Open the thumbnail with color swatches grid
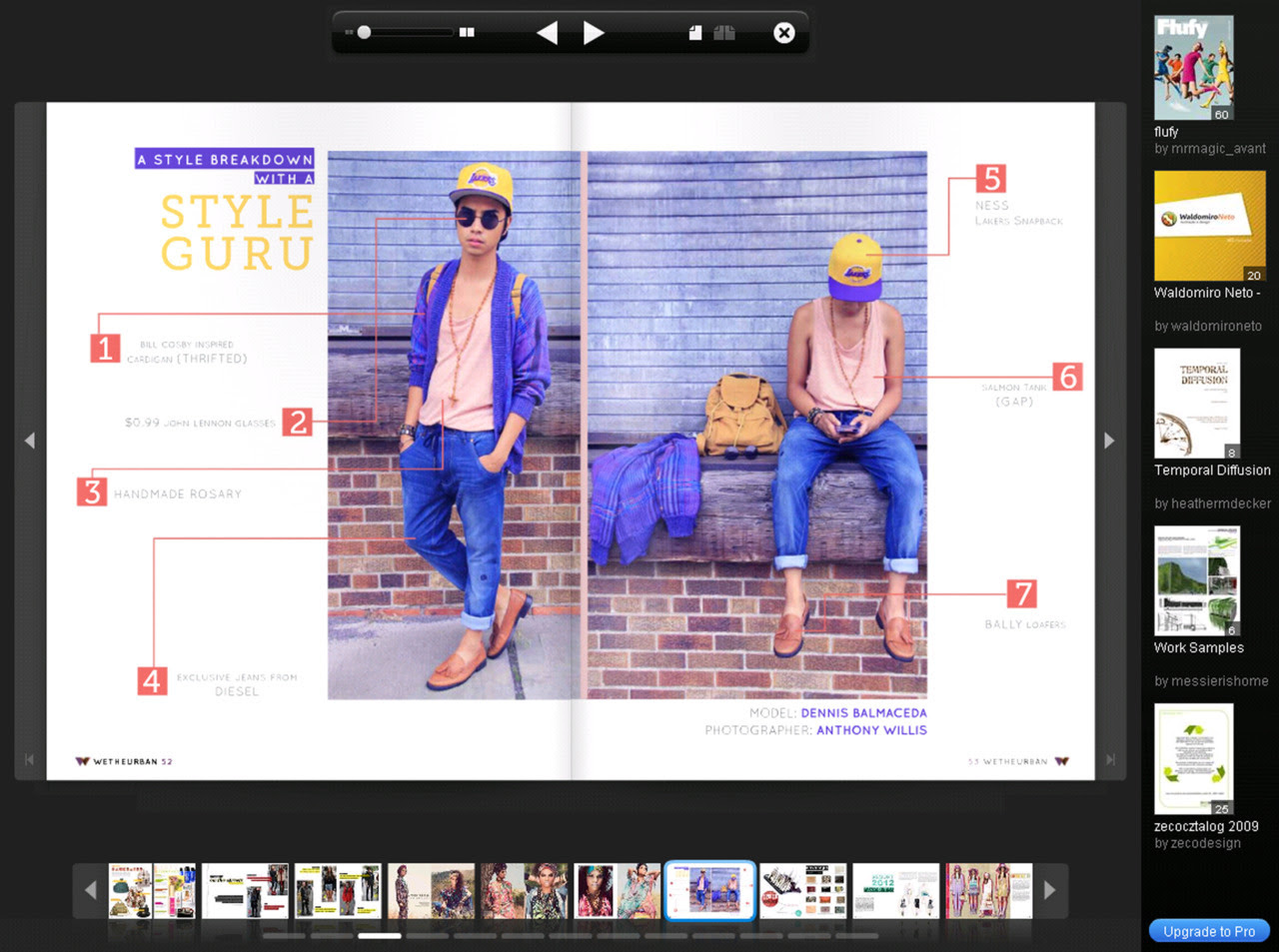 pos(803,890)
